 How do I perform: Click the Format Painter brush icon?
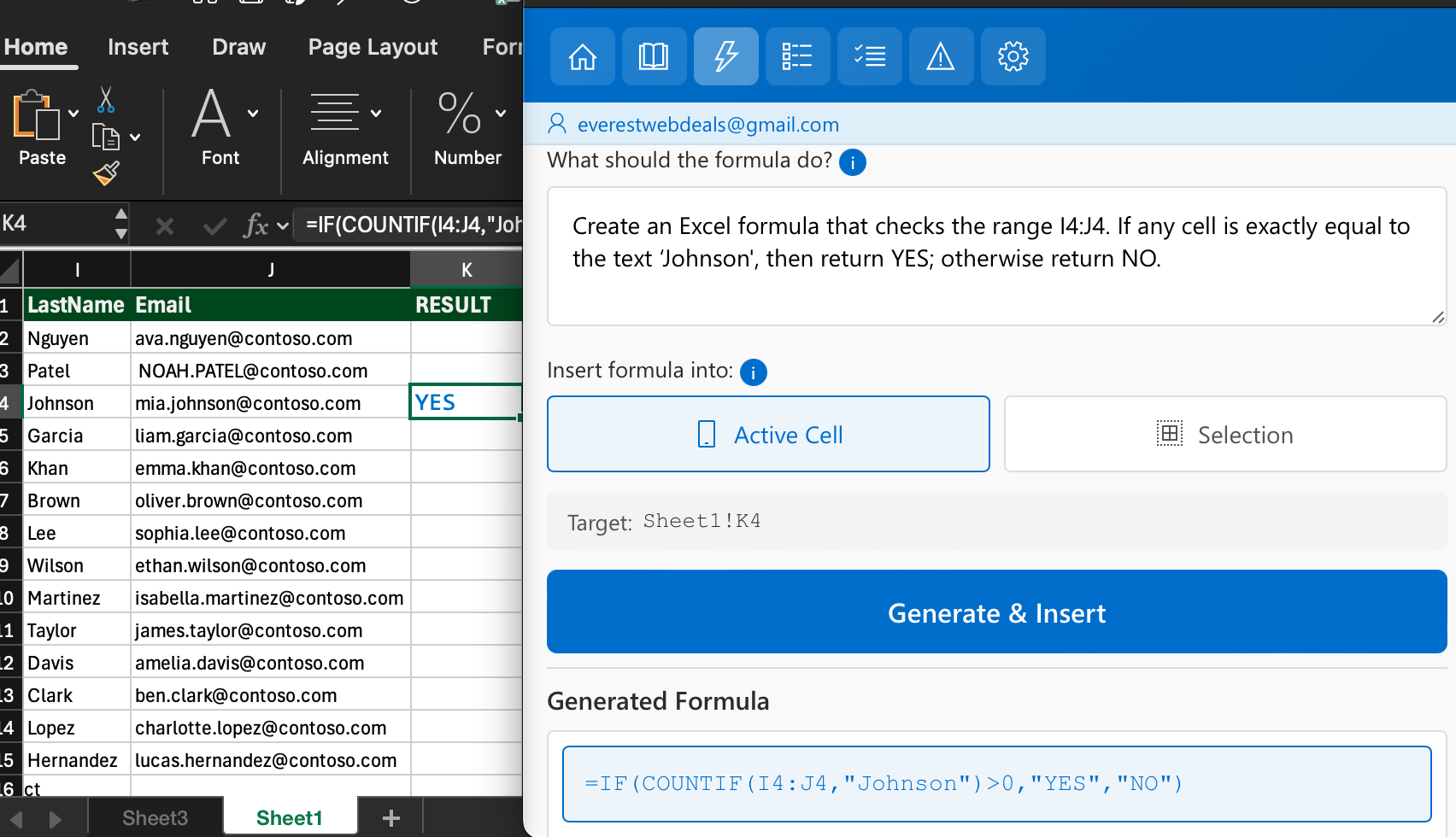coord(106,173)
